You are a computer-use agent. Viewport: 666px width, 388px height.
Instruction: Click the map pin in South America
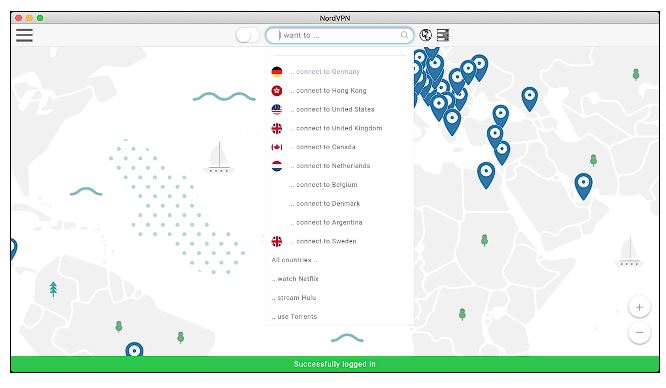(134, 349)
